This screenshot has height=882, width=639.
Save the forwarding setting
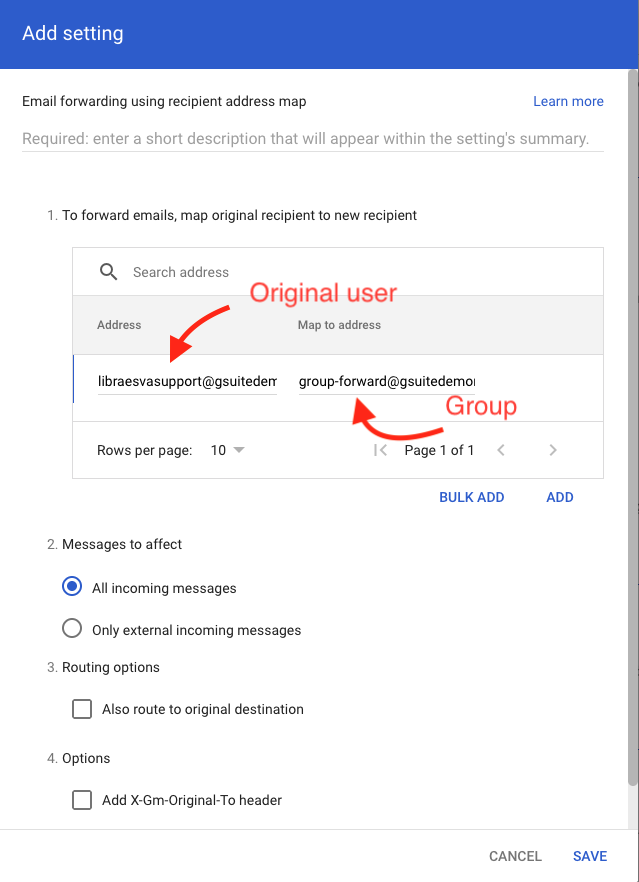pyautogui.click(x=590, y=856)
